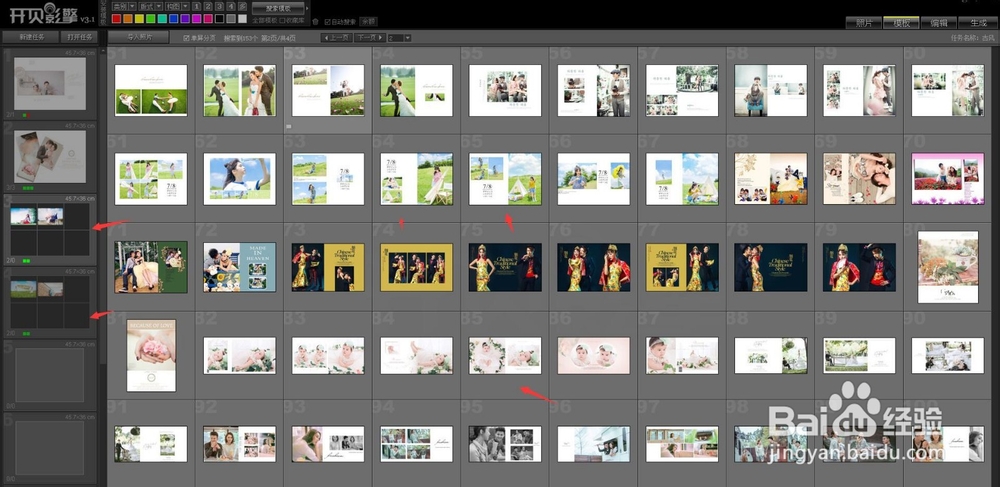This screenshot has width=1000, height=487.
Task: Select 全部模板 all templates option
Action: (x=265, y=20)
